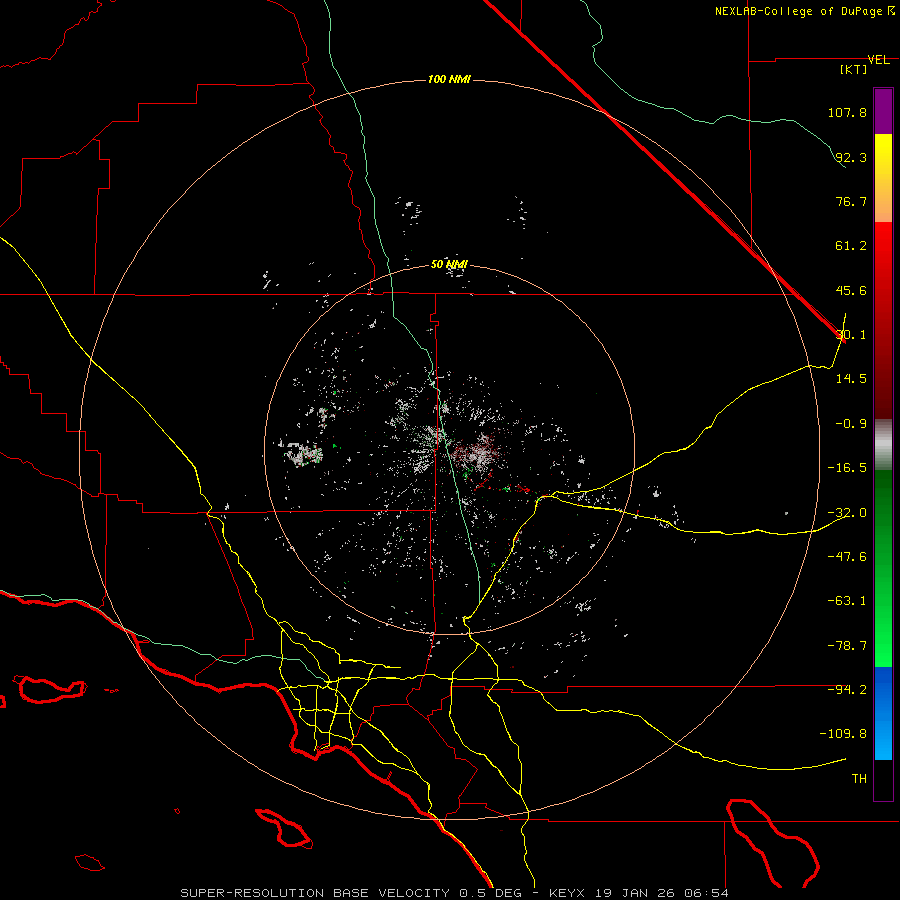Click the -0.9 velocity value
Image resolution: width=900 pixels, height=900 pixels.
pos(851,424)
